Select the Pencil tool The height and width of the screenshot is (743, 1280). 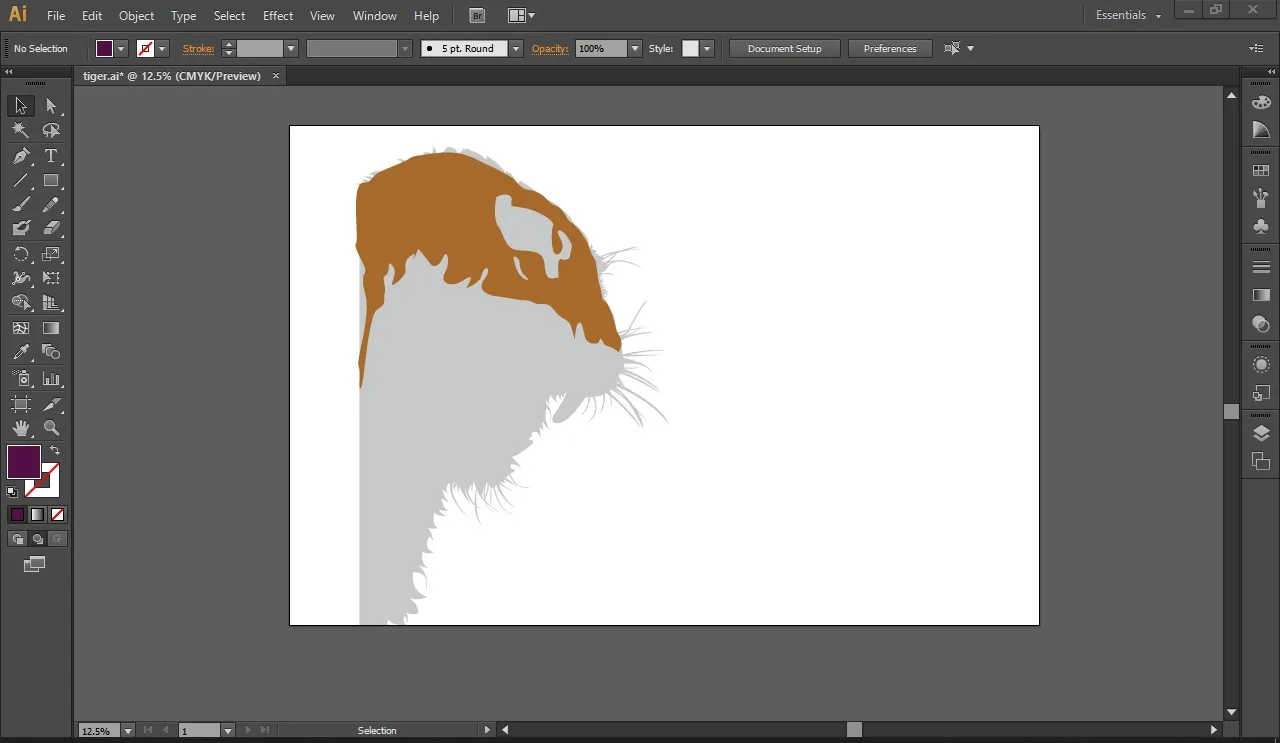51,204
